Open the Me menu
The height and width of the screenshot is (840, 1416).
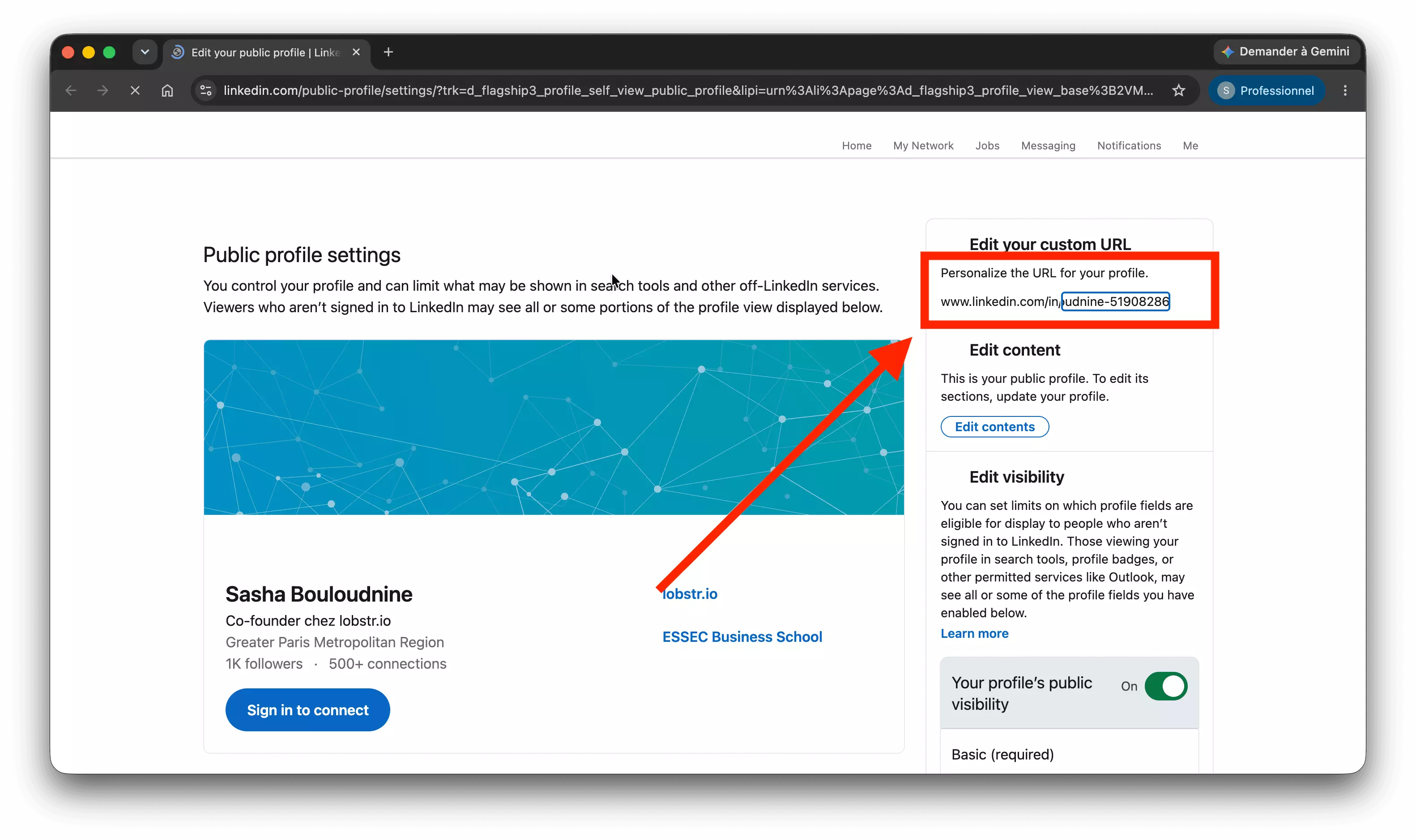[x=1190, y=145]
